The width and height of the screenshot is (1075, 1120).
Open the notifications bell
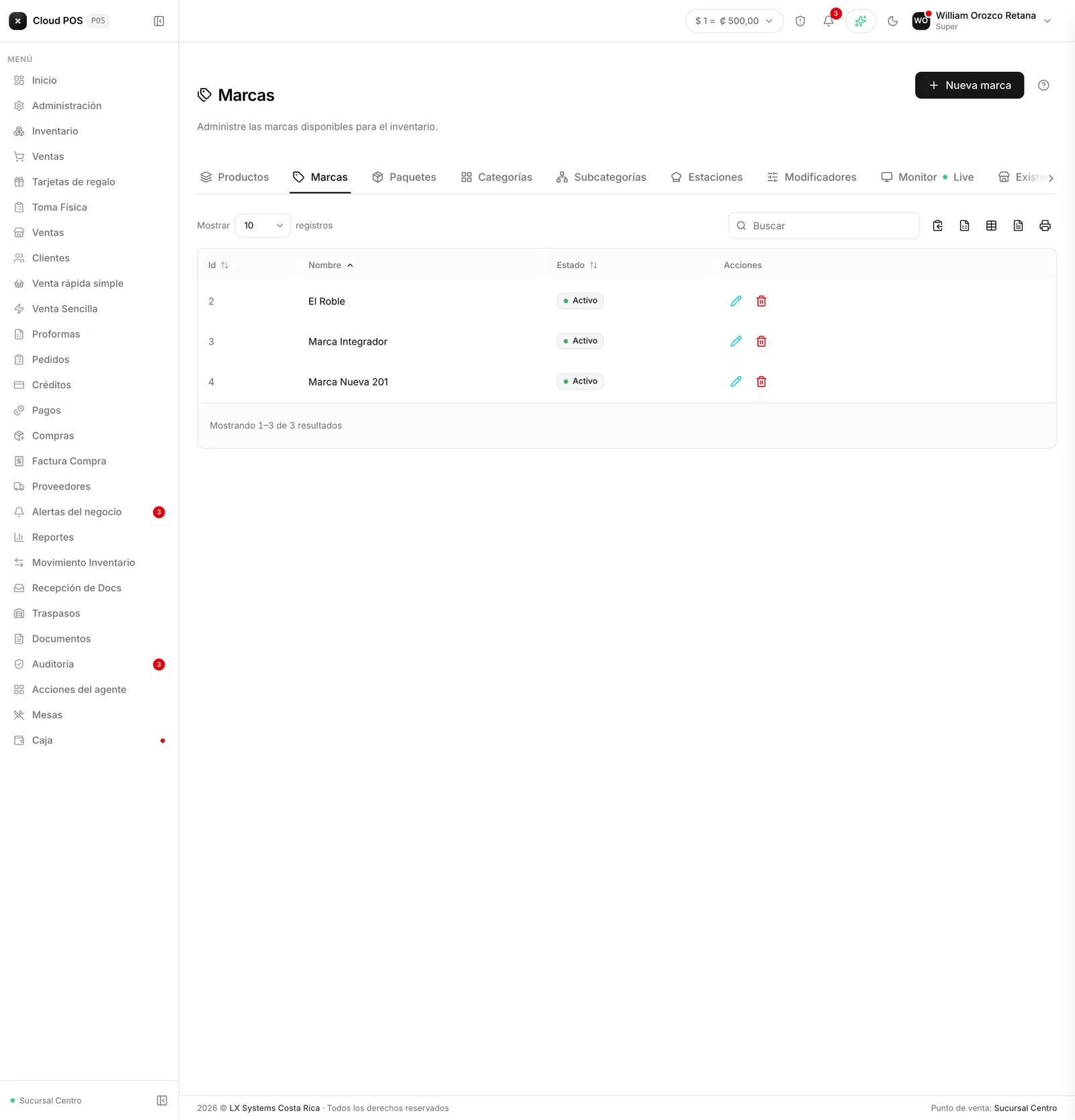(x=829, y=21)
